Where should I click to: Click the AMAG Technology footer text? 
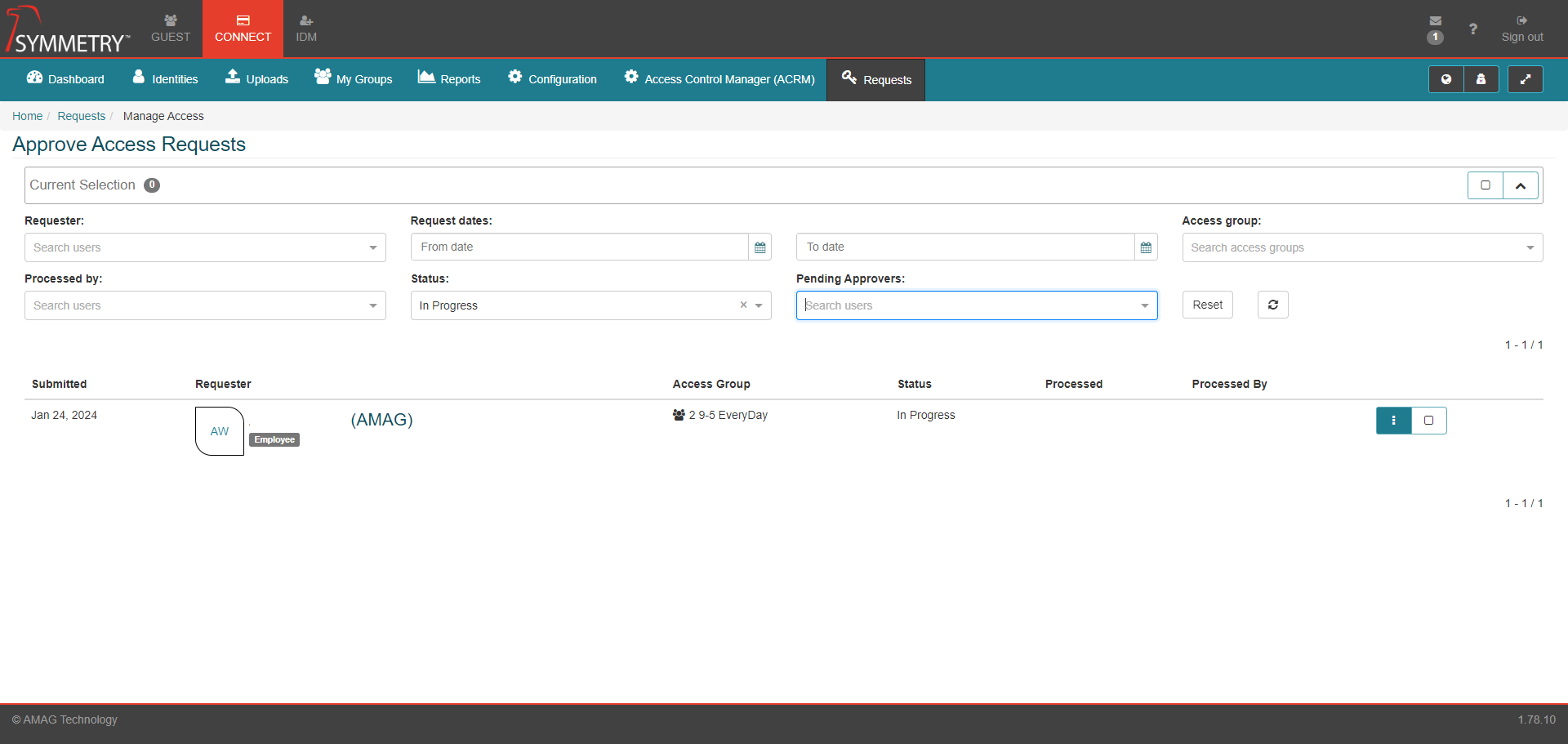coord(65,719)
